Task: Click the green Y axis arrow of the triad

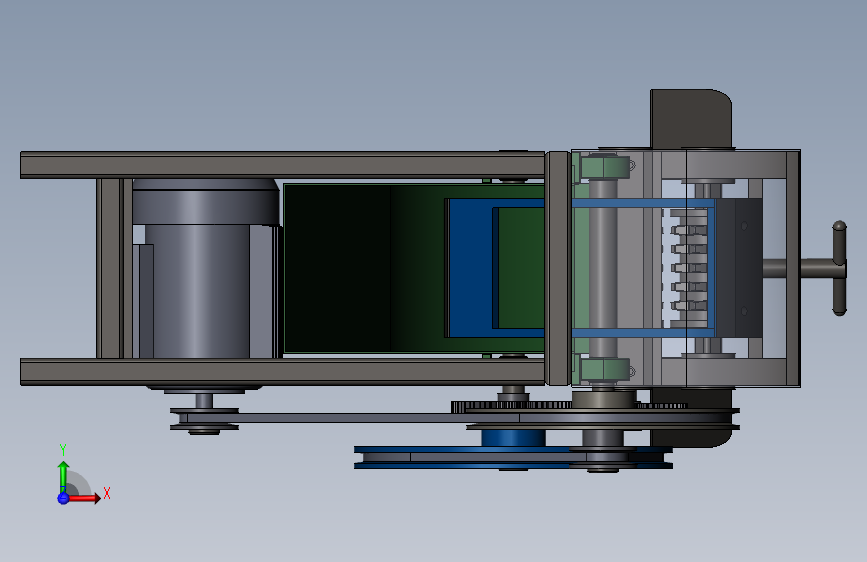Action: 63,476
